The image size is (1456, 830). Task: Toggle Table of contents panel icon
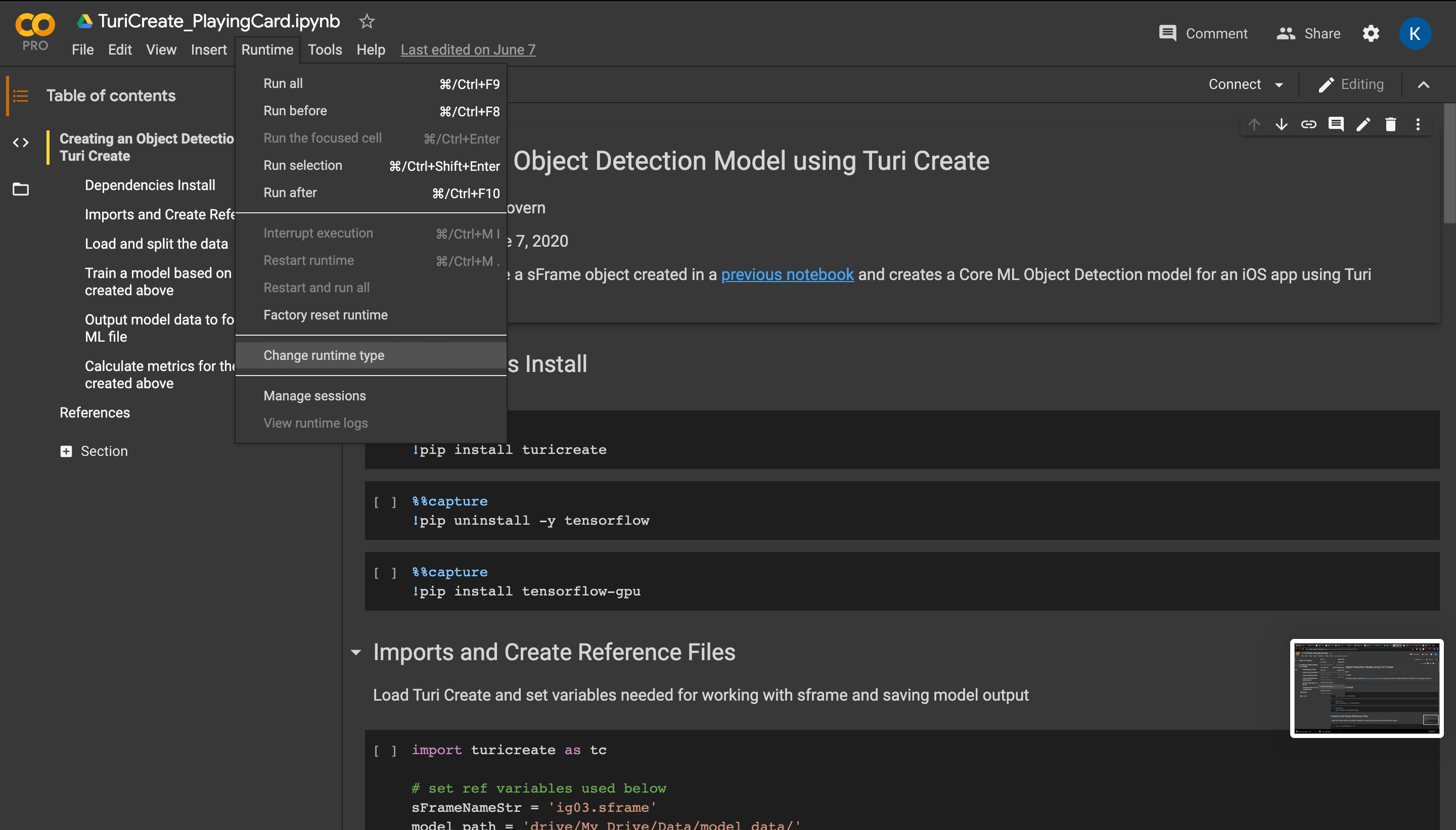(21, 96)
